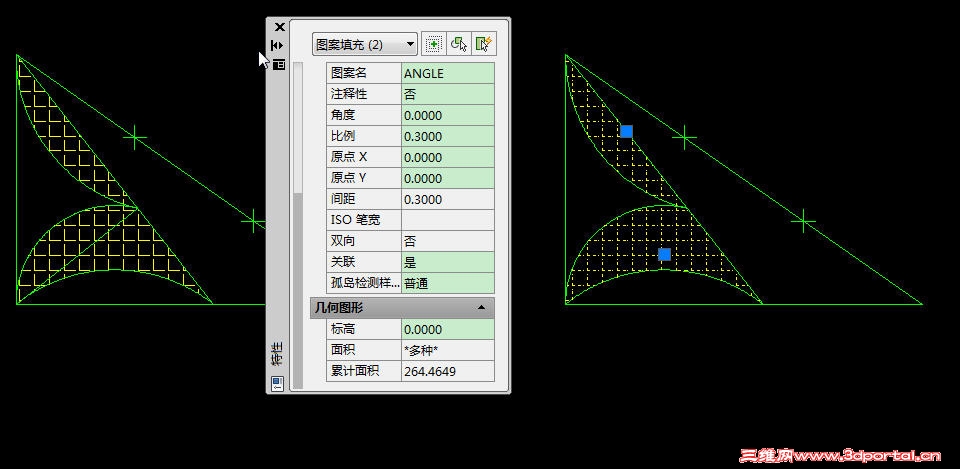Click the 面积 value *多种*
The height and width of the screenshot is (469, 960).
[448, 350]
